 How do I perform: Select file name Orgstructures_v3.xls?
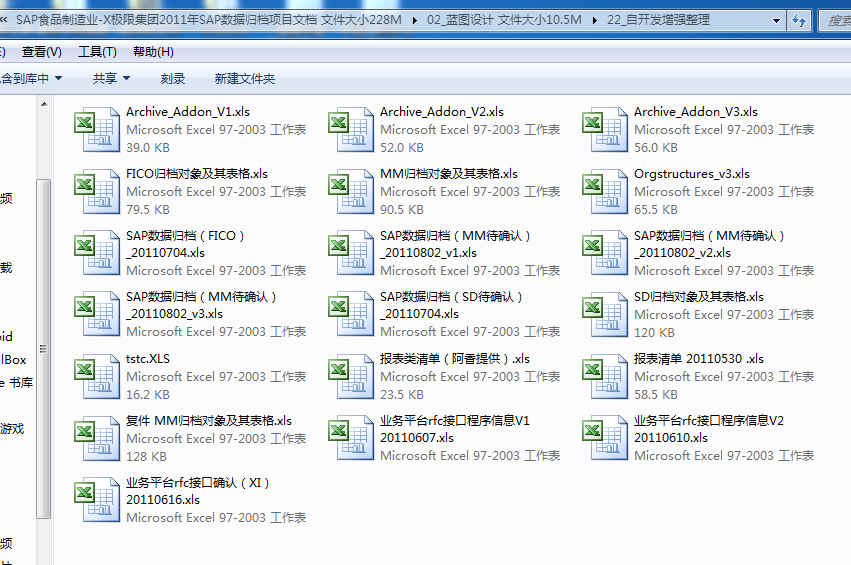(x=692, y=174)
